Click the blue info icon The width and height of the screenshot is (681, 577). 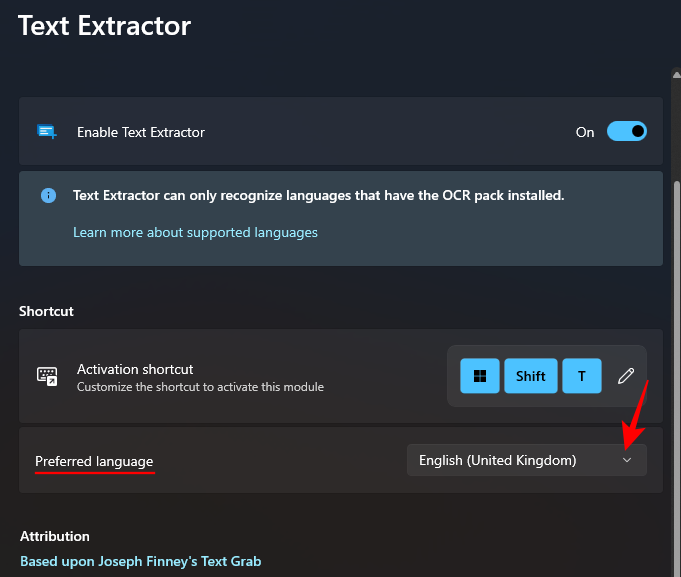pos(48,196)
